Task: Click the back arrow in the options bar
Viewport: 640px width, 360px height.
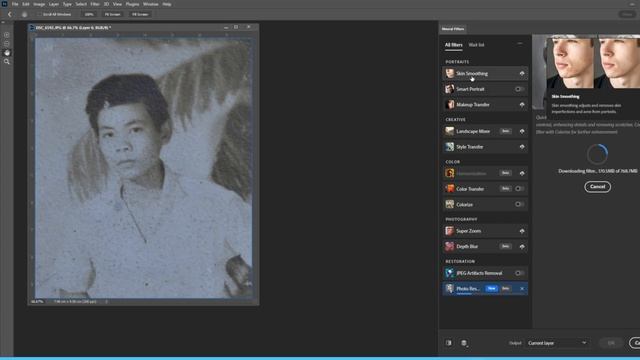Action: click(9, 14)
